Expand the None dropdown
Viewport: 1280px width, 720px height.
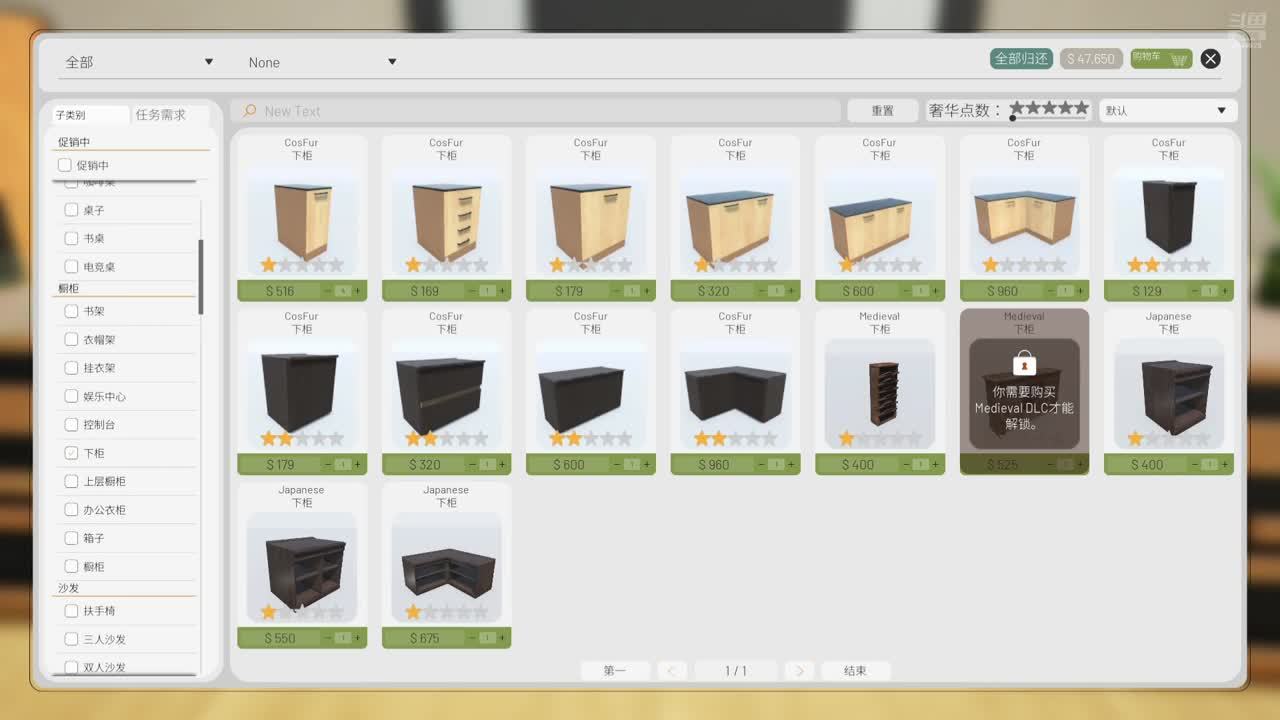click(x=322, y=62)
